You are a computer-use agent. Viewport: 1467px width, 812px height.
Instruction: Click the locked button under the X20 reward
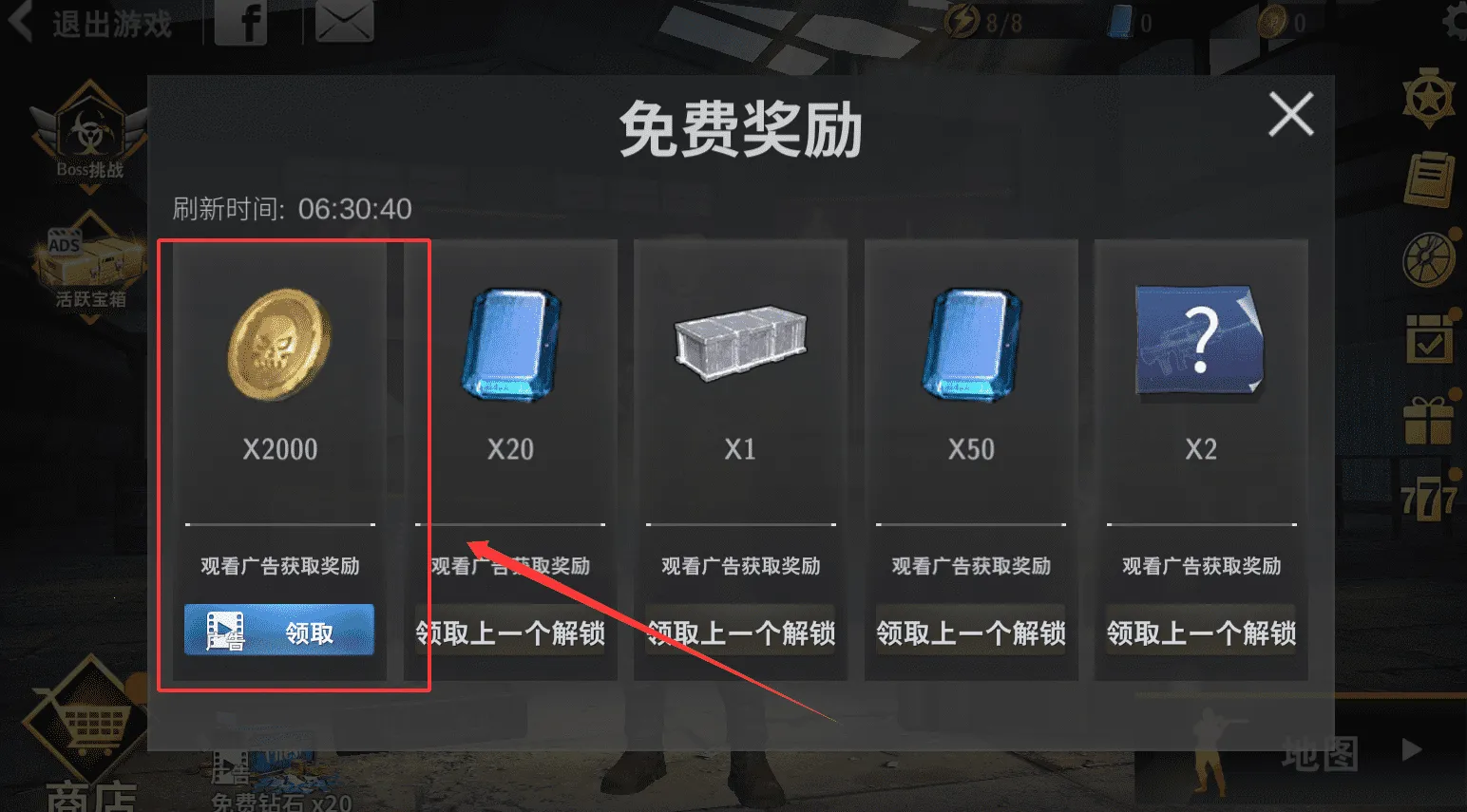tap(510, 632)
